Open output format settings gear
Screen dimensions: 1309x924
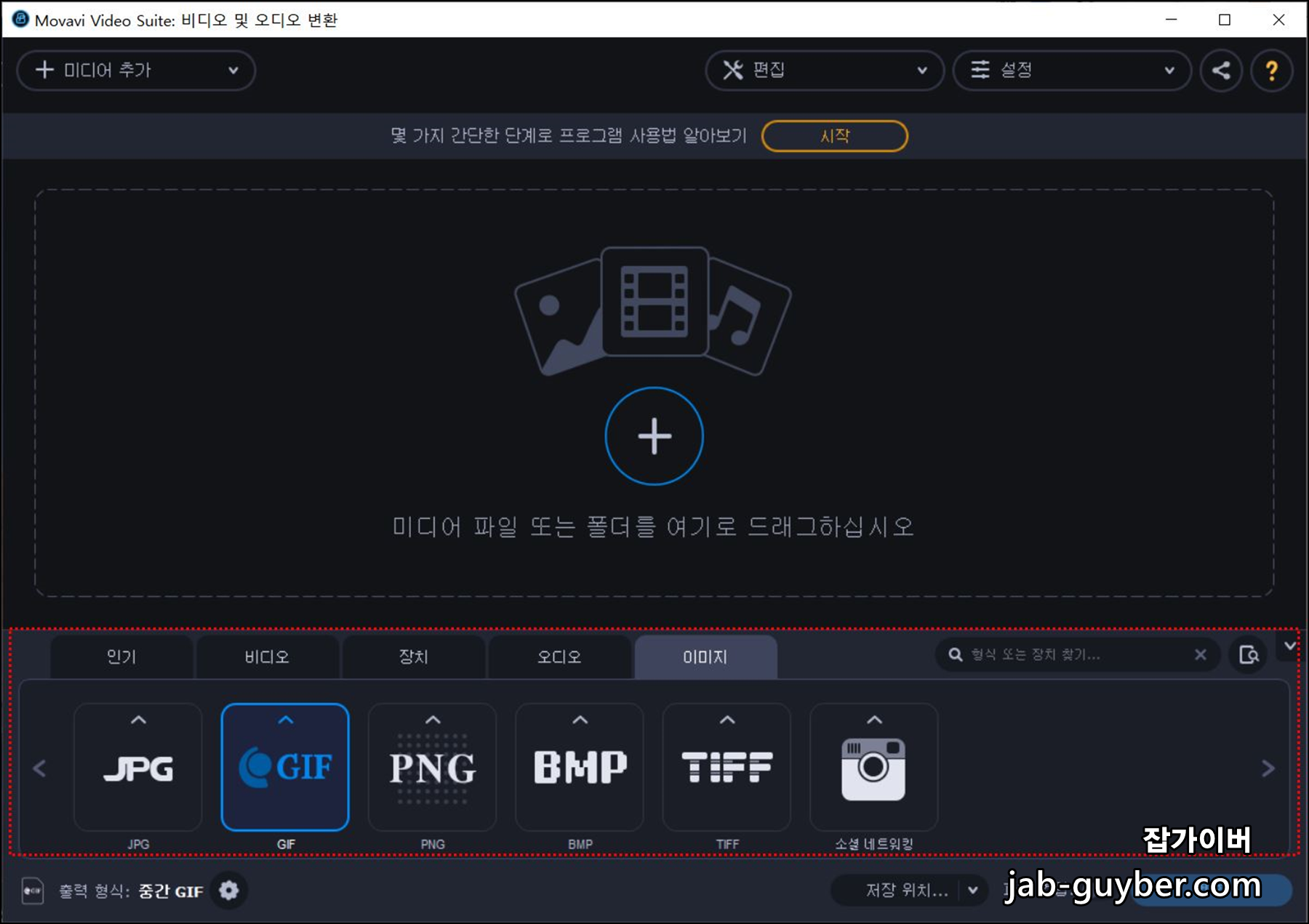229,891
